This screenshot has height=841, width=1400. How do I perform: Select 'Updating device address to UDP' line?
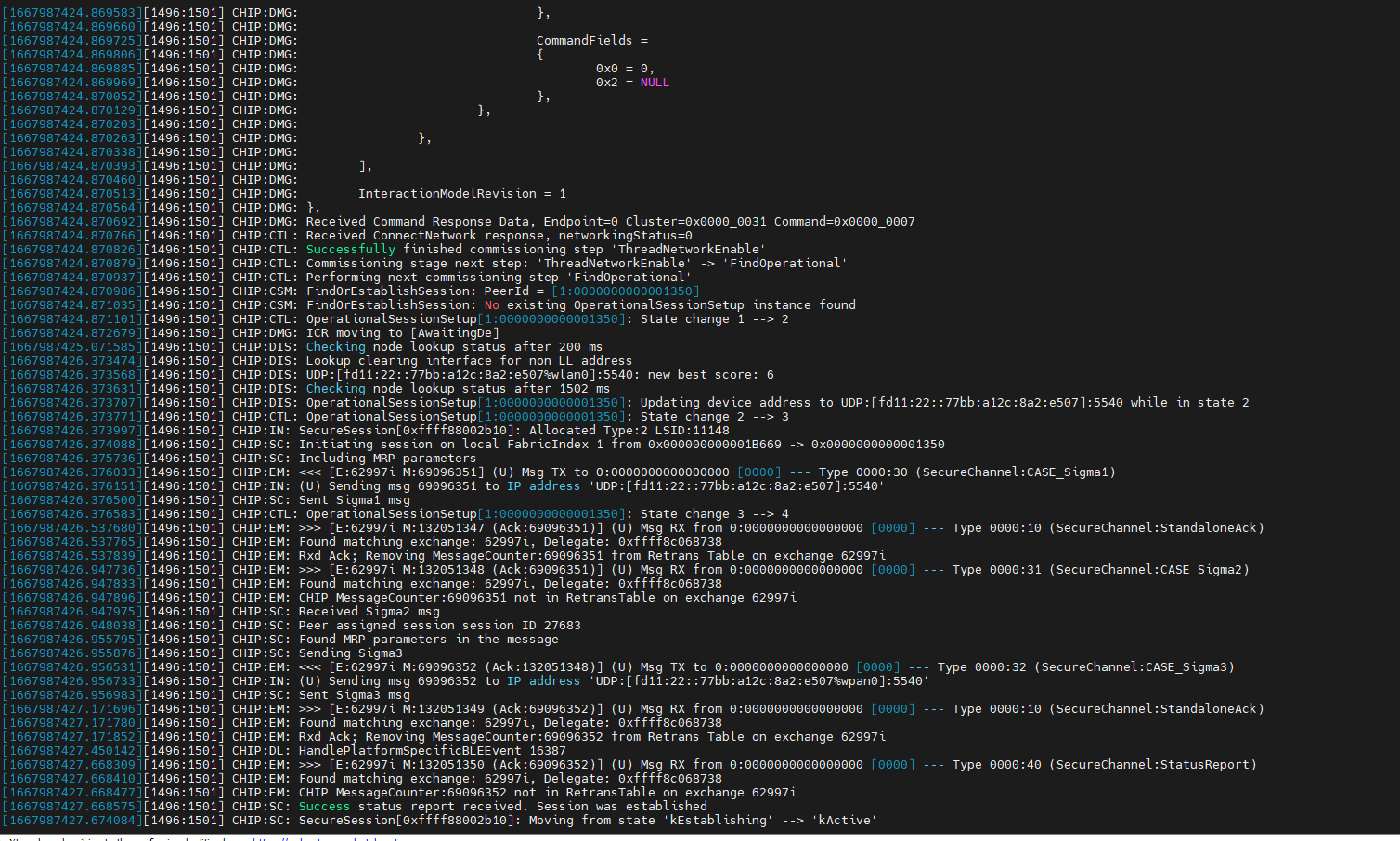point(778,403)
